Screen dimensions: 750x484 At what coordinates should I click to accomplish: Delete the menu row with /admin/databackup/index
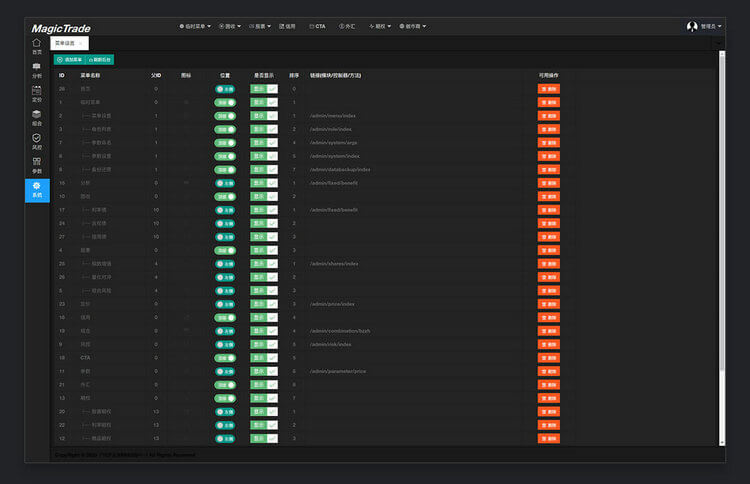coord(549,170)
